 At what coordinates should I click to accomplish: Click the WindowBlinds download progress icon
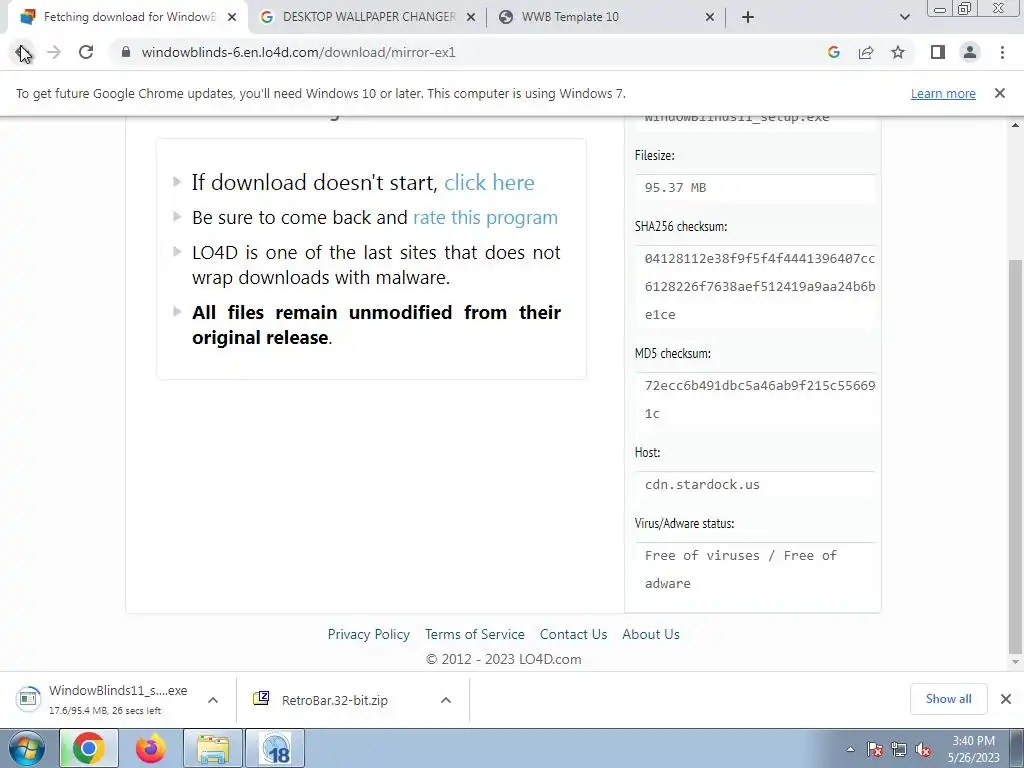(x=28, y=699)
